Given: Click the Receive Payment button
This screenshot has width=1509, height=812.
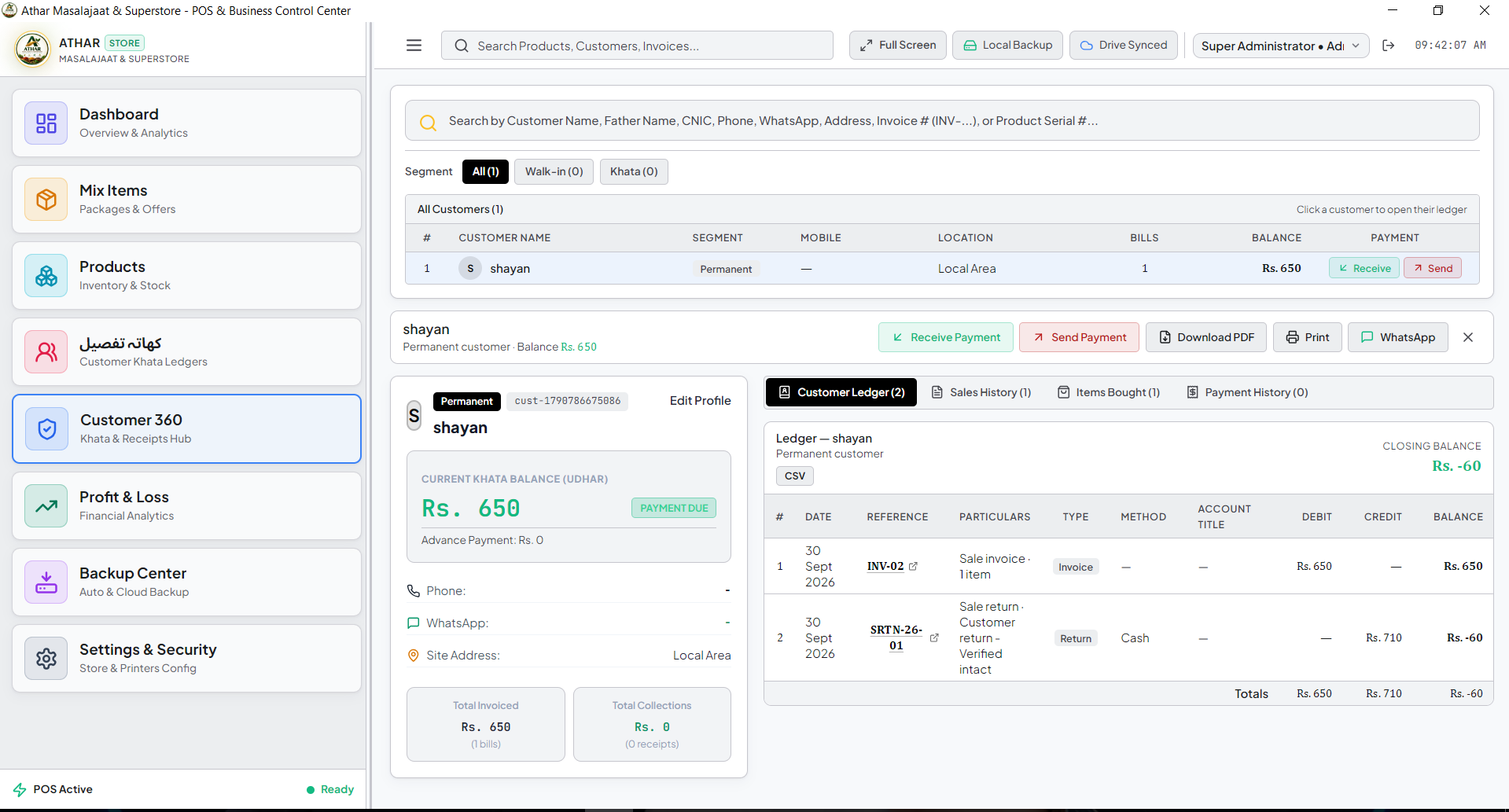Looking at the screenshot, I should point(946,337).
